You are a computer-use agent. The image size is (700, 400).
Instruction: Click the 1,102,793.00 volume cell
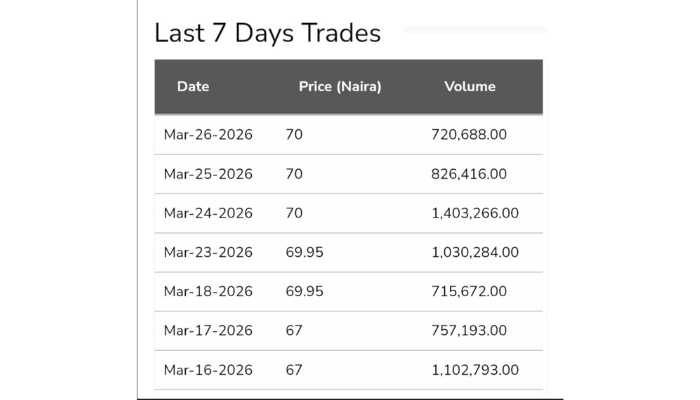click(475, 370)
